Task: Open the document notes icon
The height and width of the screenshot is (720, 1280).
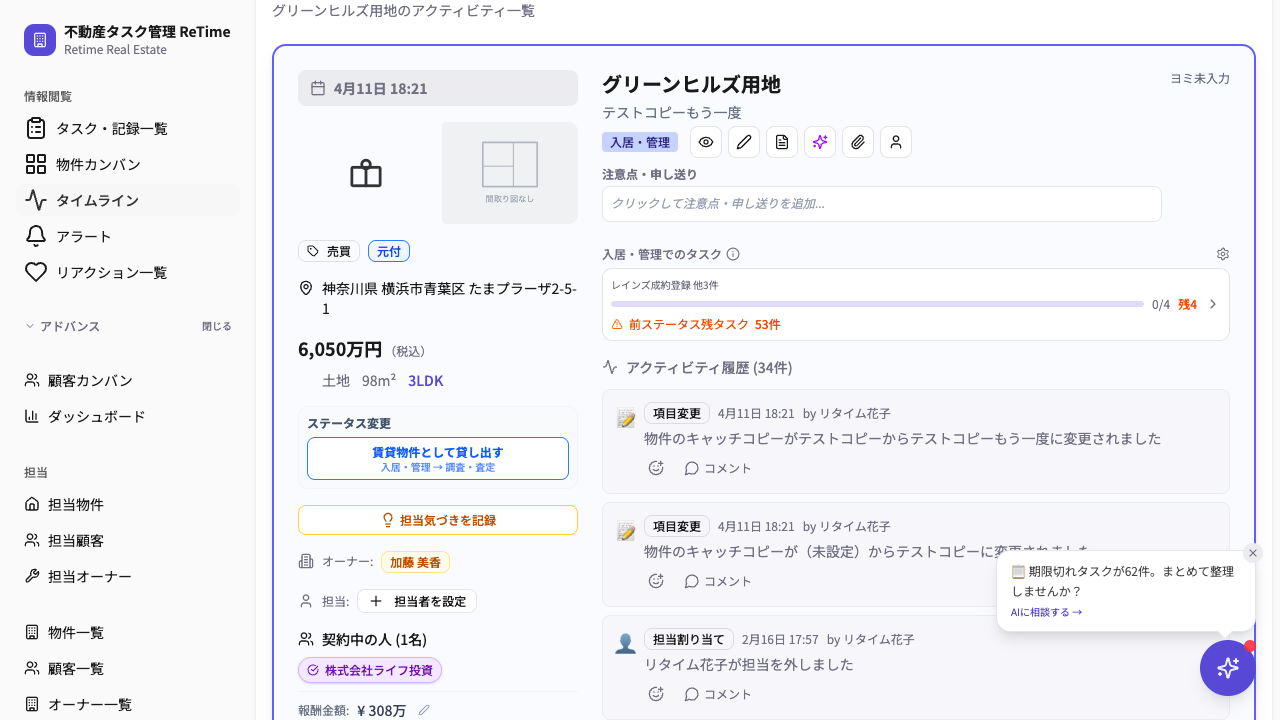Action: pyautogui.click(x=782, y=142)
